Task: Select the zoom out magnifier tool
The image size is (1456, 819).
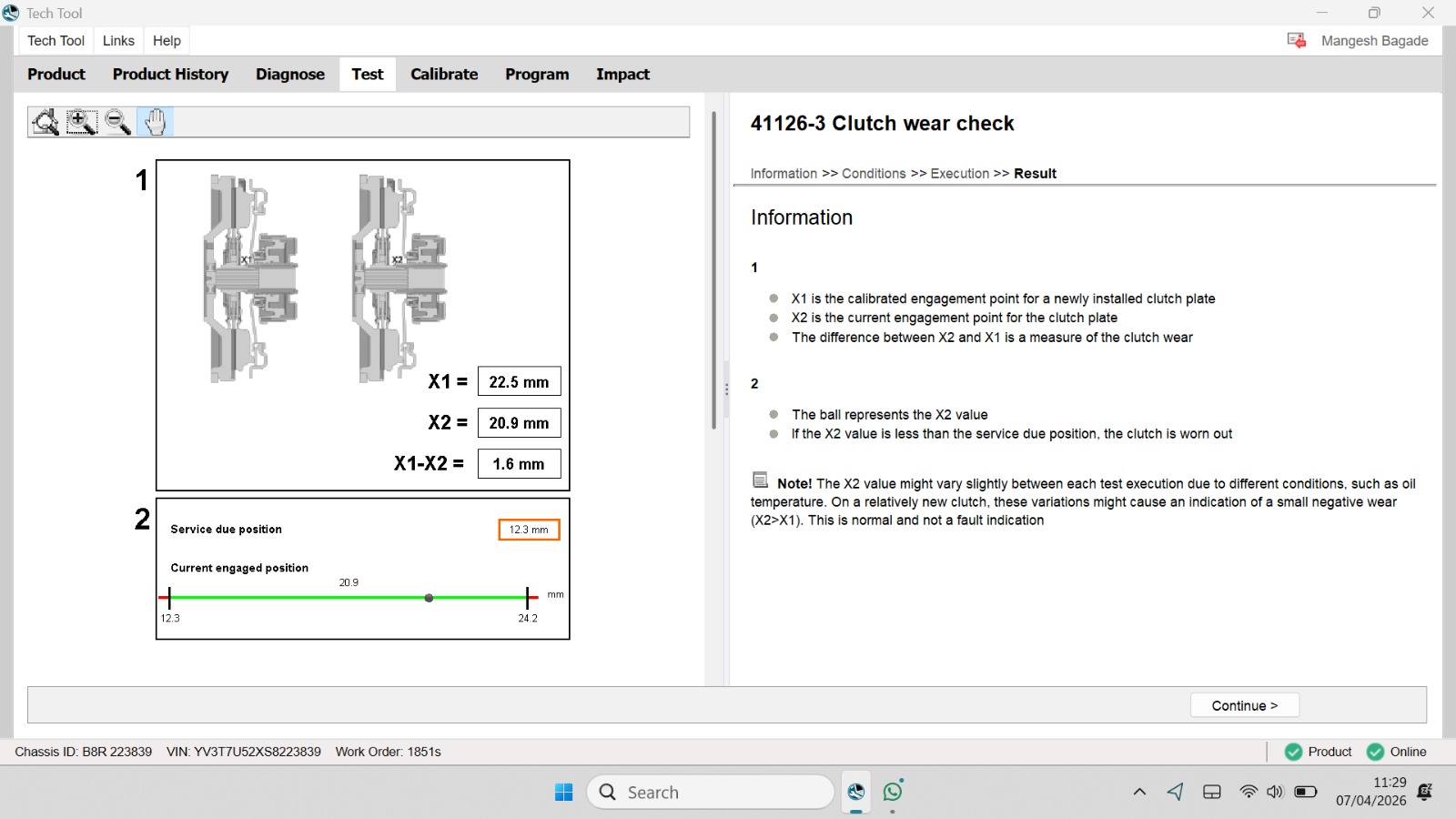Action: coord(118,122)
